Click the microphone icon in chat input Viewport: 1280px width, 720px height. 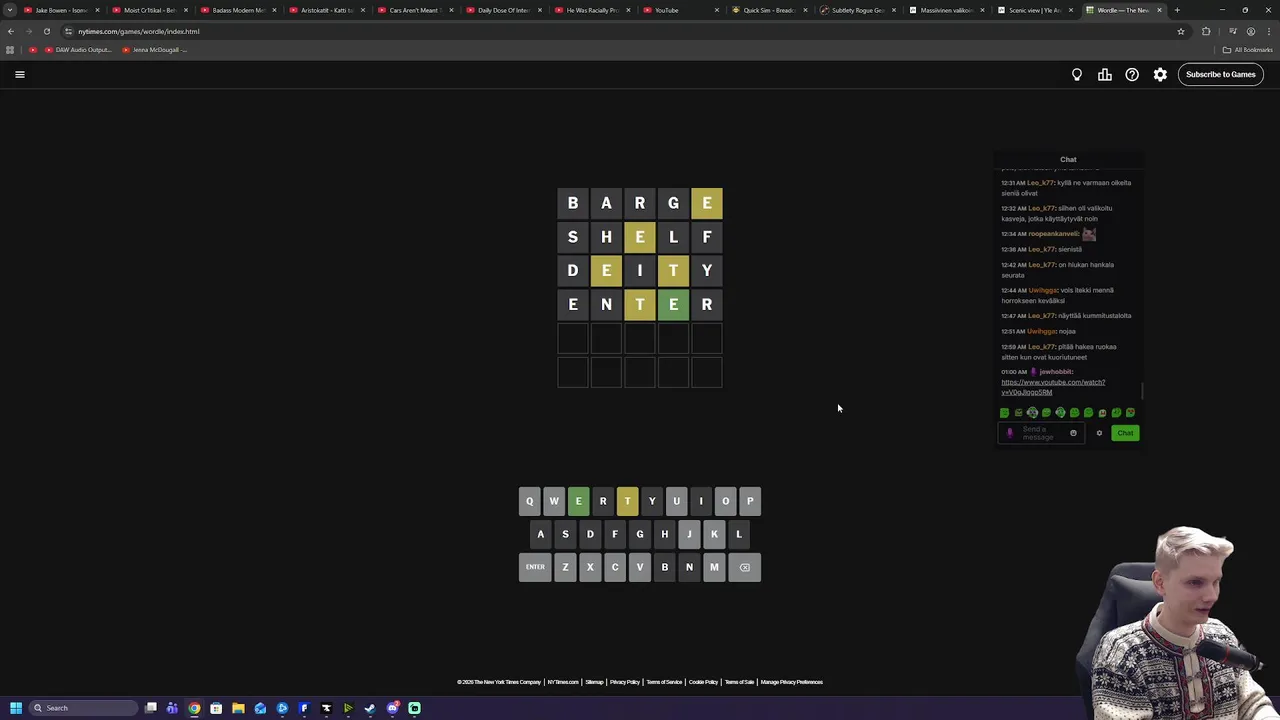pos(1009,433)
